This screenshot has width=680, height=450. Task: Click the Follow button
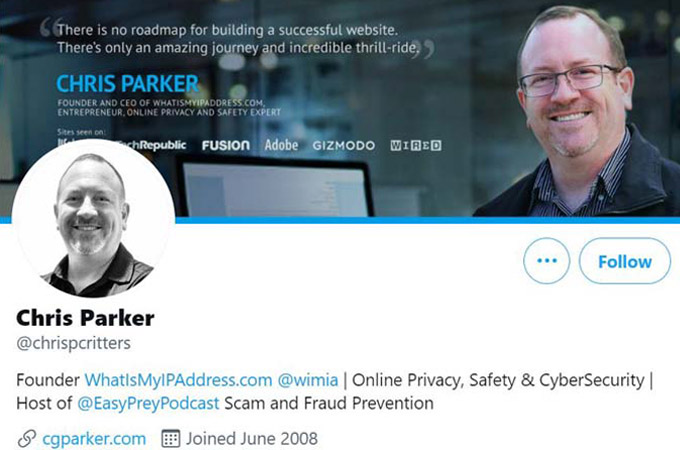pyautogui.click(x=624, y=261)
